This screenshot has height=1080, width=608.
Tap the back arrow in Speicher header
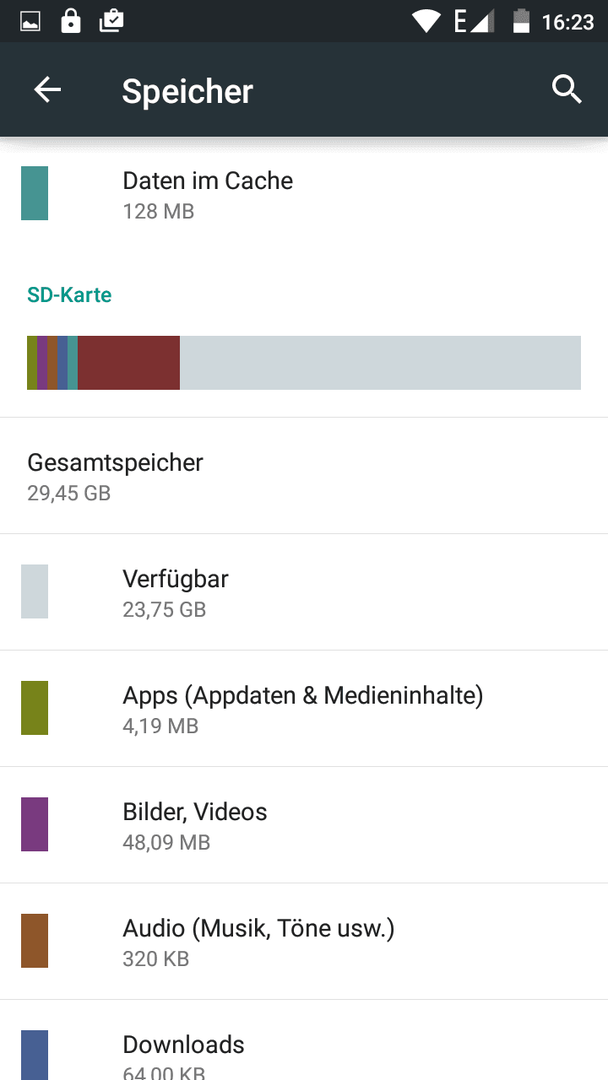click(x=48, y=90)
